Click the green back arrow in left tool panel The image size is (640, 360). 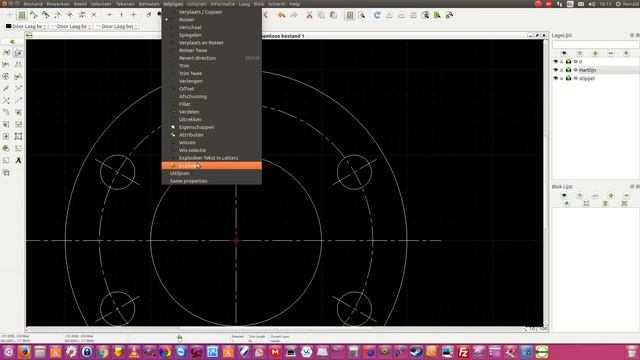coord(12,42)
